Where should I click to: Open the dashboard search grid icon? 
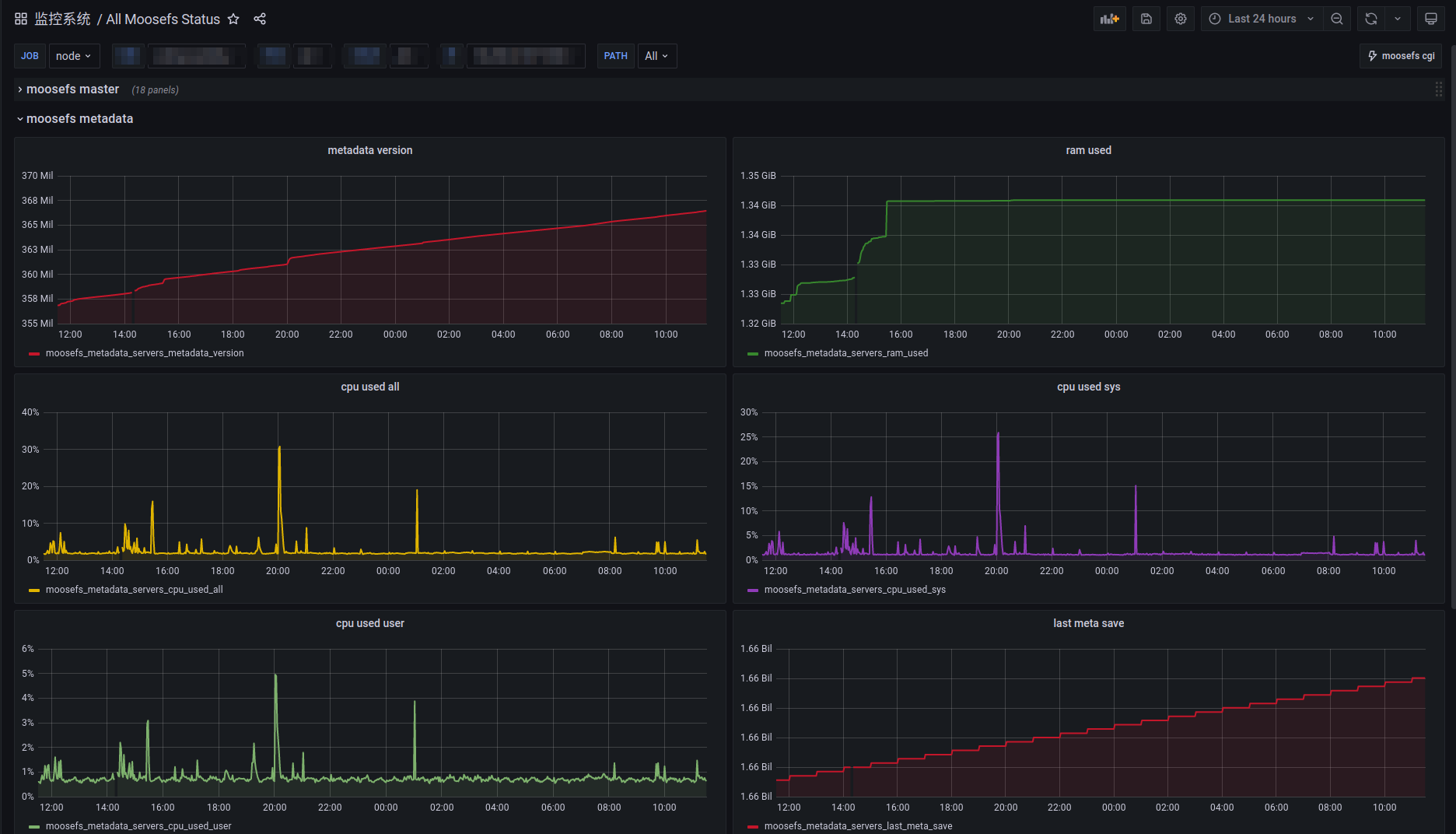point(21,19)
